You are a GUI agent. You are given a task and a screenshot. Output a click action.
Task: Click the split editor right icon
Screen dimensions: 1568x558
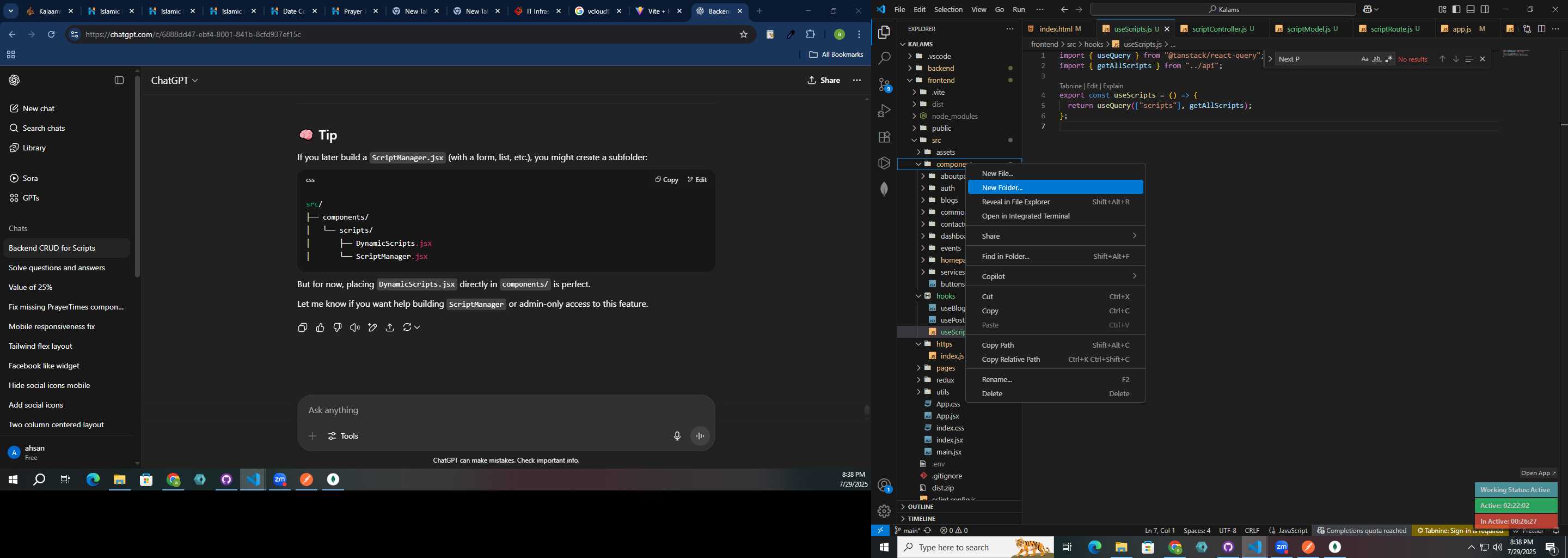(x=1541, y=29)
